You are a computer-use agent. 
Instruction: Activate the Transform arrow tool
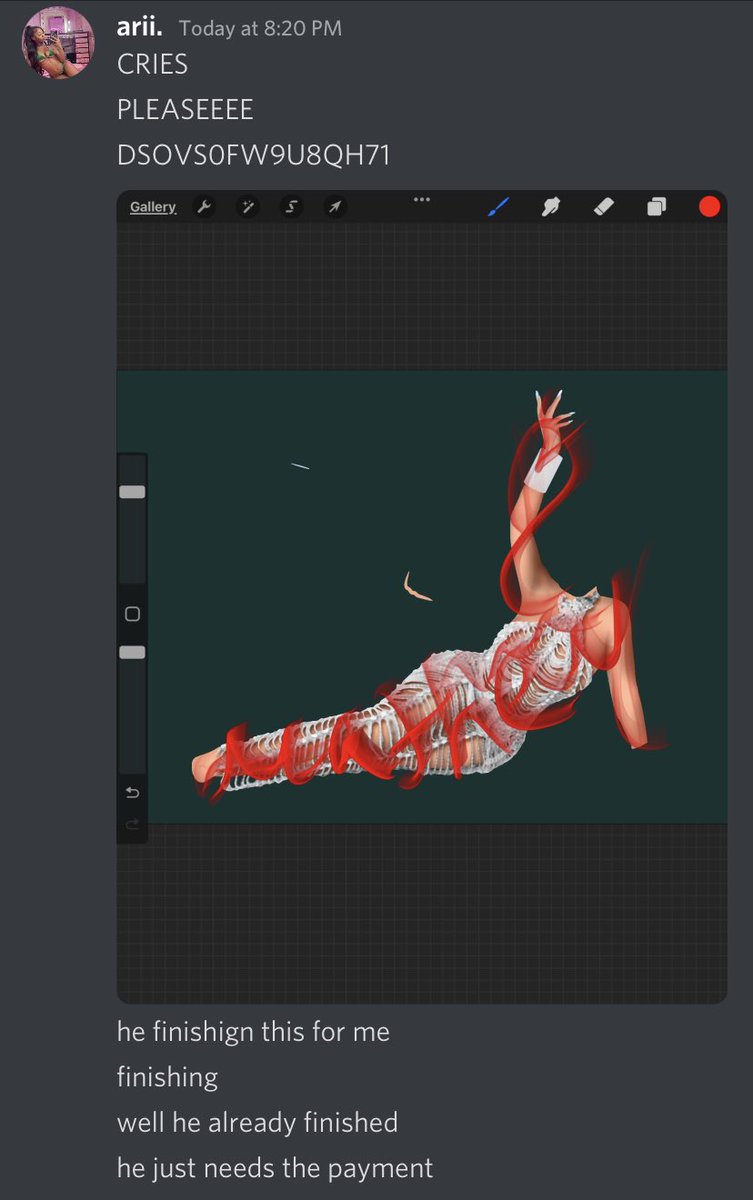tap(335, 207)
